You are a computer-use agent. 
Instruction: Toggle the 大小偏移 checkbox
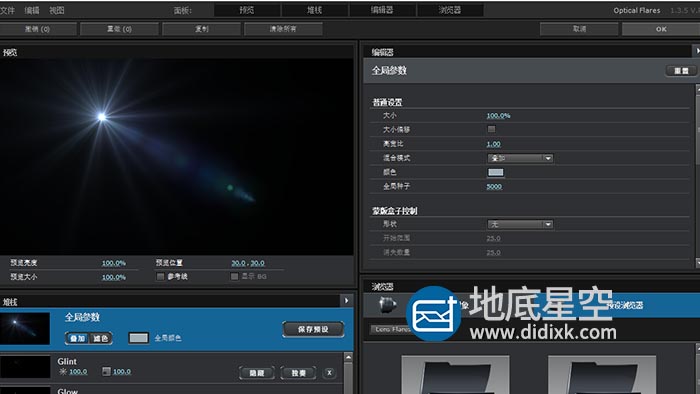pyautogui.click(x=492, y=129)
